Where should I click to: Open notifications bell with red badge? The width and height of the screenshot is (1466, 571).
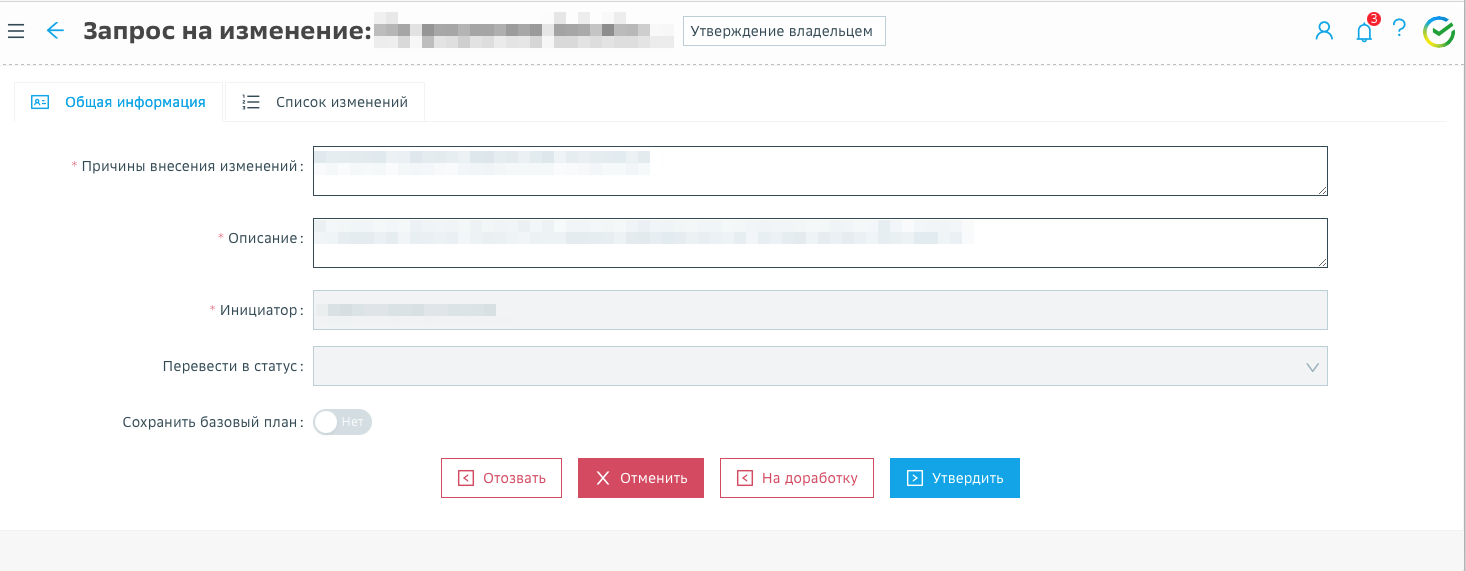pos(1364,32)
